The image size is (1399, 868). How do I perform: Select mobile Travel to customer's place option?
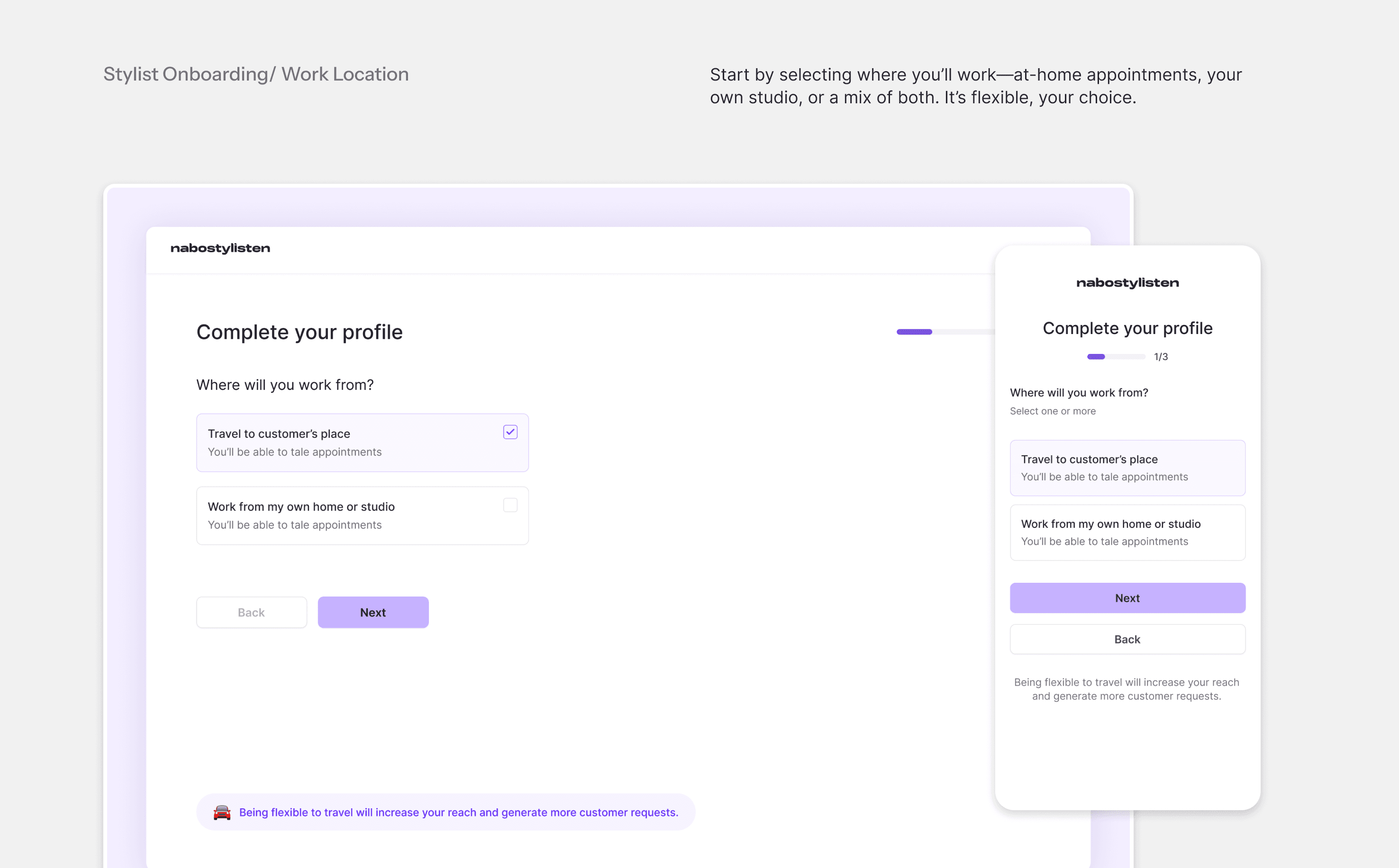click(1127, 467)
